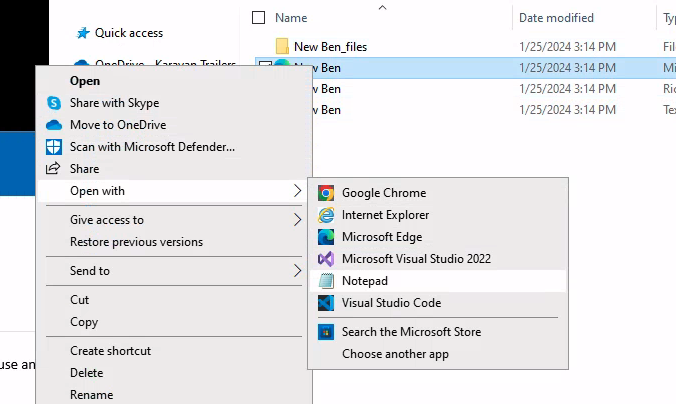Choose Rename from the context menu

pos(91,395)
